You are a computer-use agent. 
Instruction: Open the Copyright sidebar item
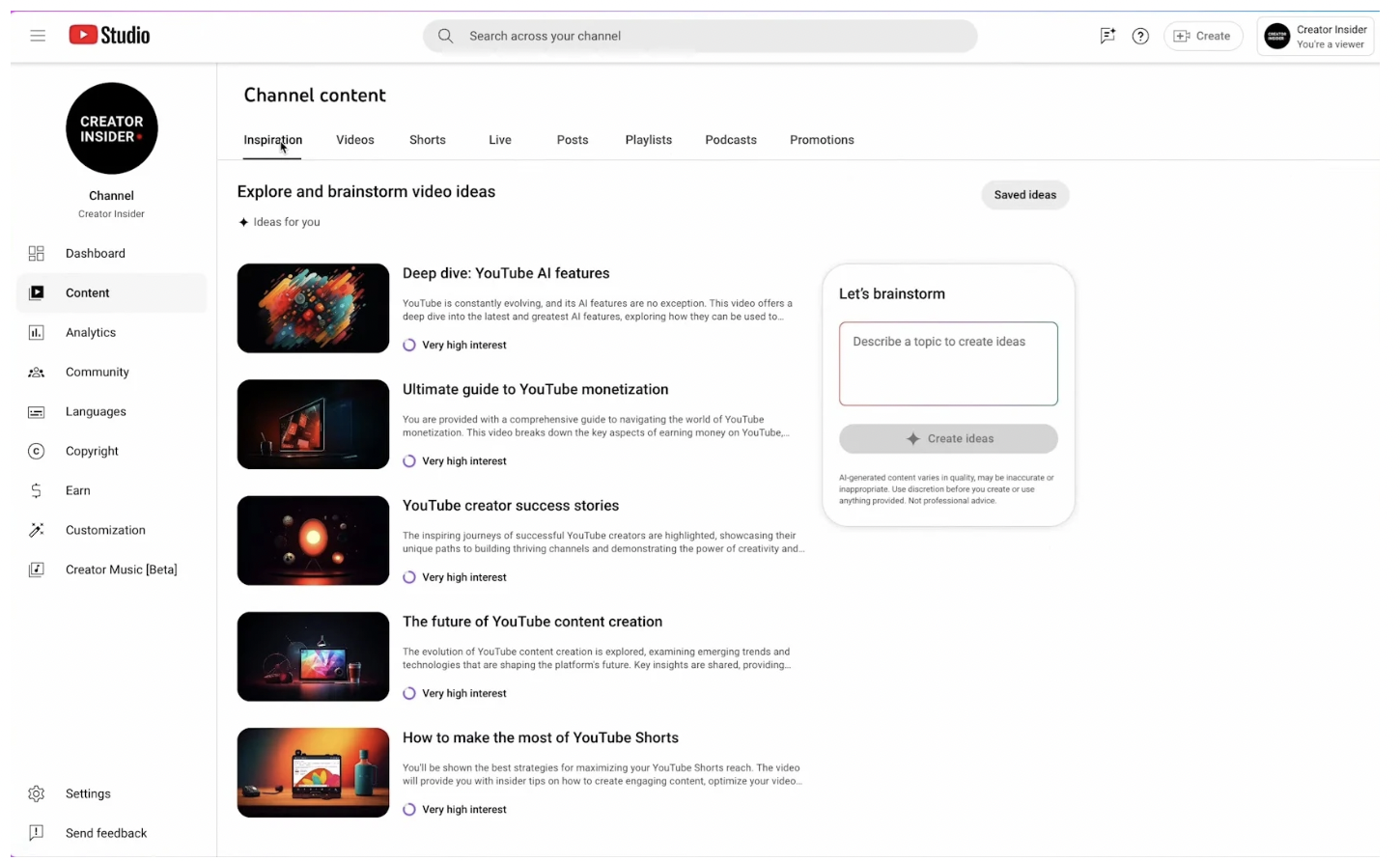click(x=112, y=451)
